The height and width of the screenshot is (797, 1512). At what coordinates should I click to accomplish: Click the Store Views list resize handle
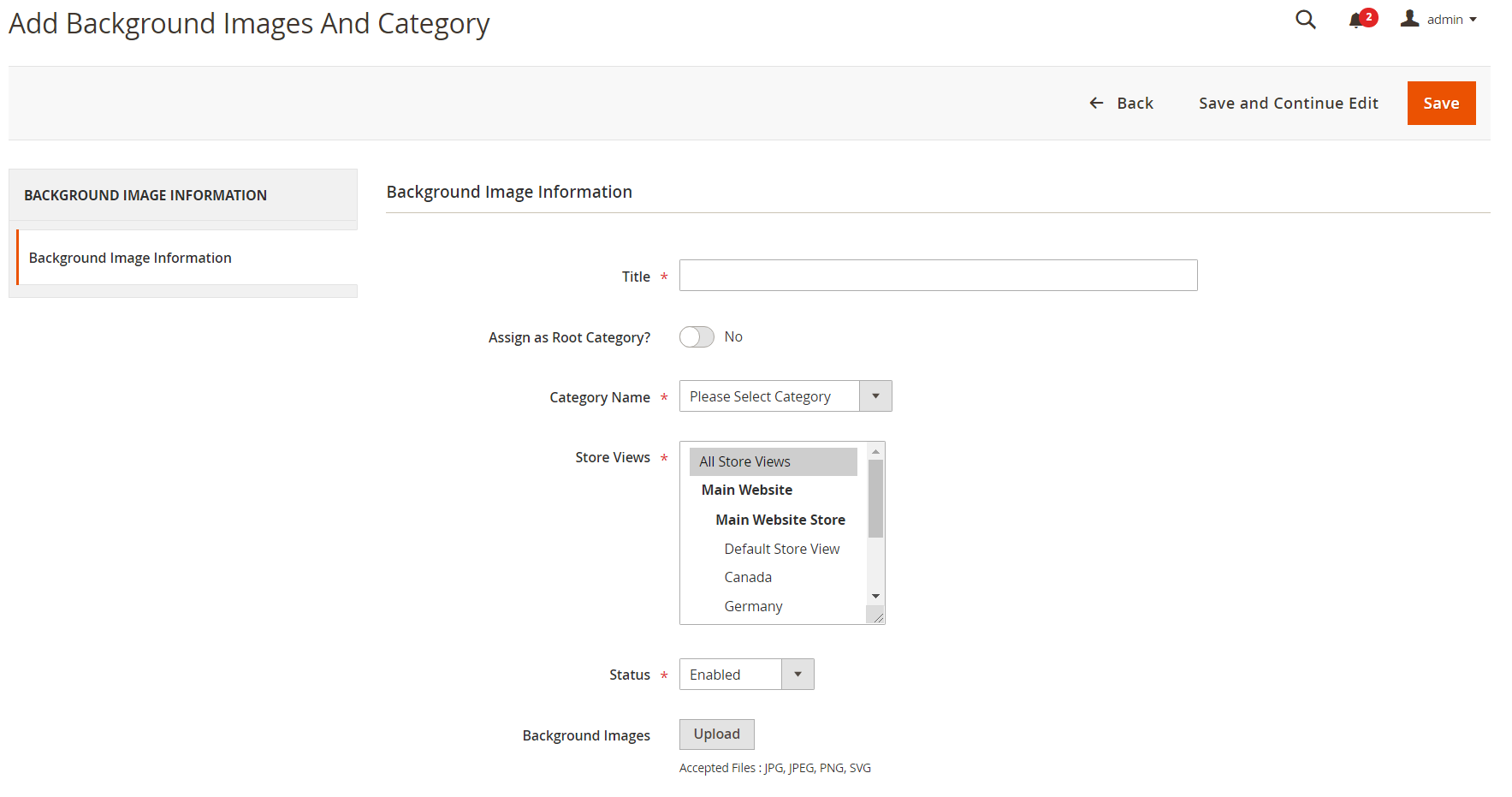(878, 617)
